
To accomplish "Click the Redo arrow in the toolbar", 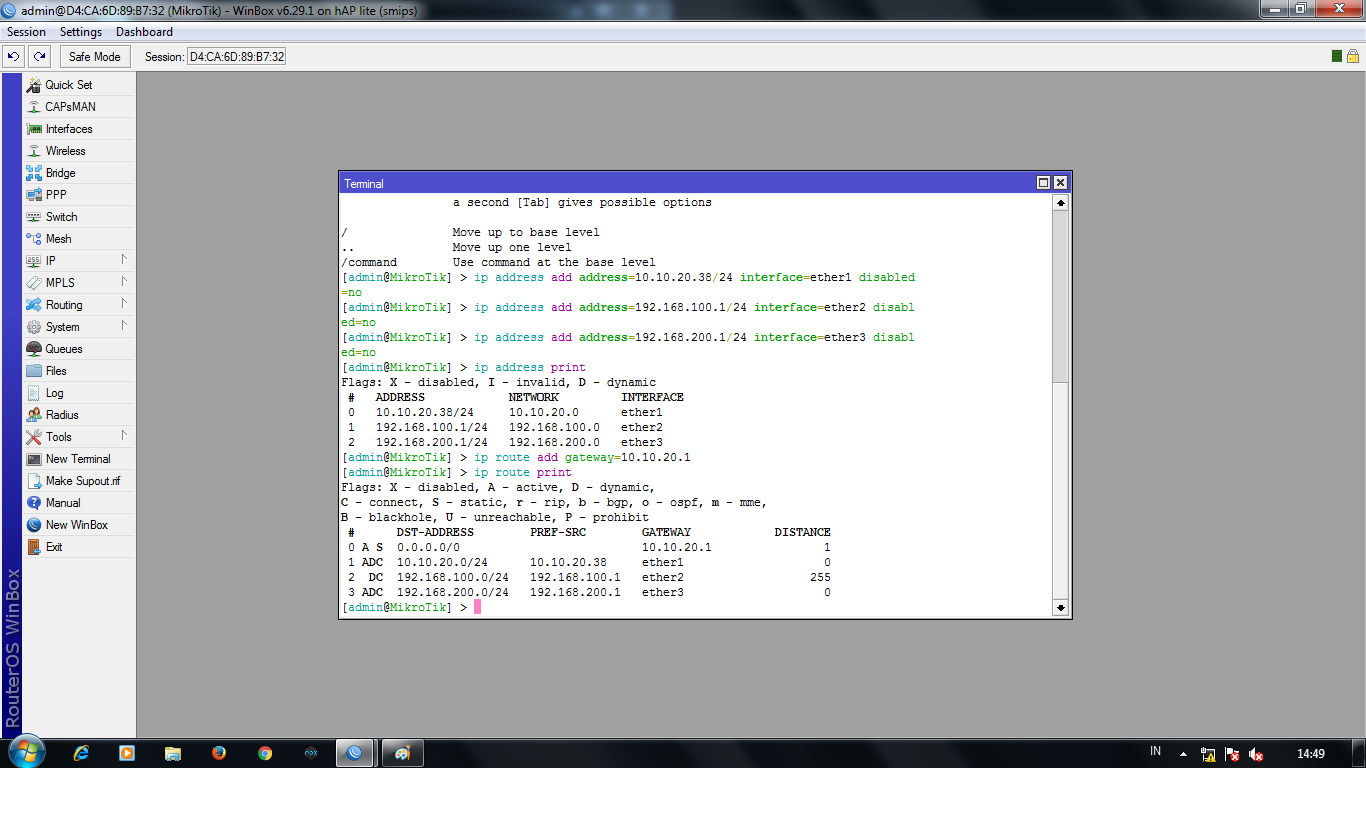I will click(39, 57).
